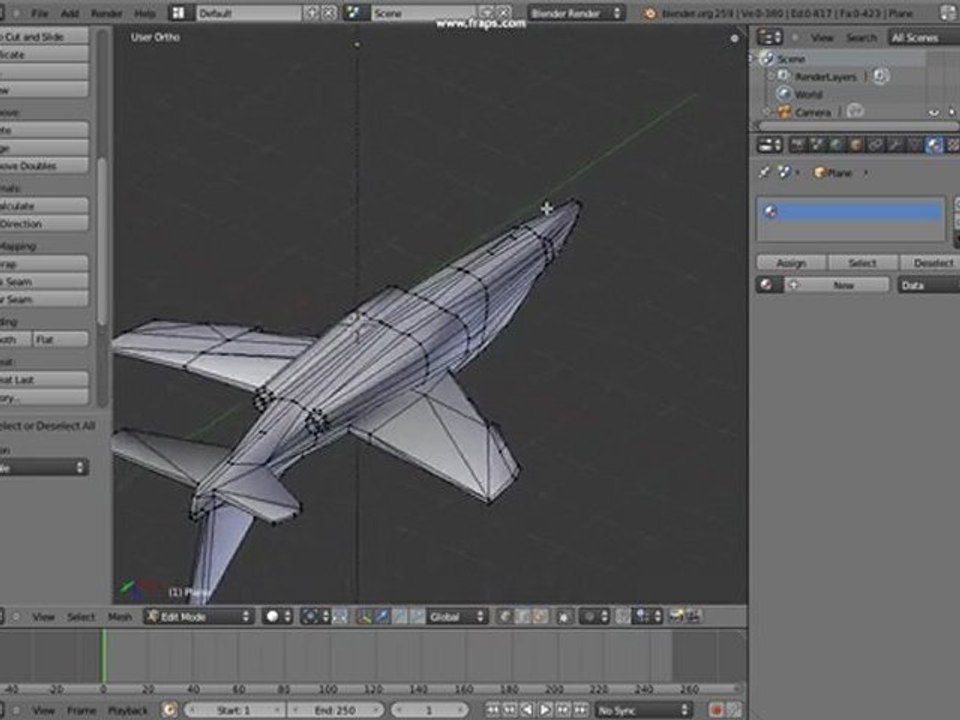Click the Plane object icon in breadcrumb
The width and height of the screenshot is (960, 720).
click(x=819, y=173)
